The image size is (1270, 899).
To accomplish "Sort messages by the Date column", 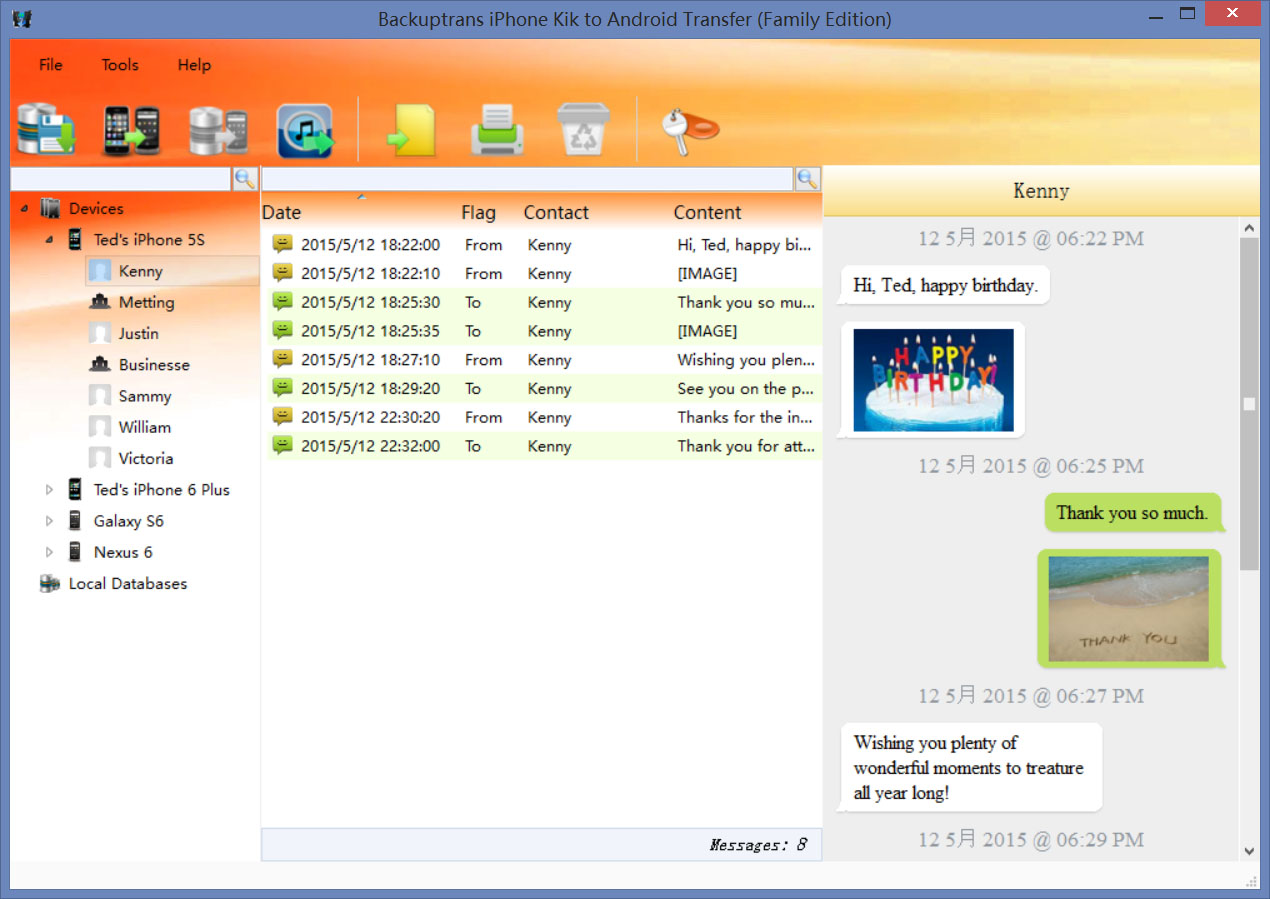I will 282,212.
